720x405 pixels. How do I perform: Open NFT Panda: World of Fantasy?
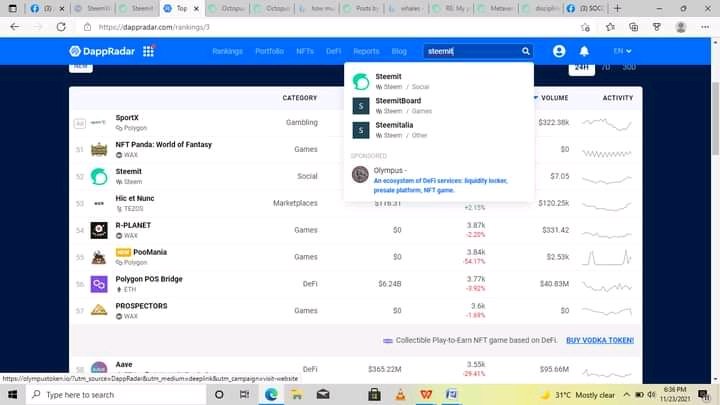click(x=163, y=144)
